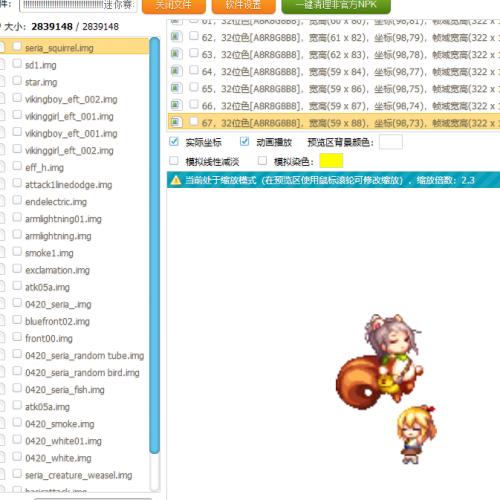The image size is (500, 500).
Task: Click the image icon of frame 67
Action: coord(176,122)
